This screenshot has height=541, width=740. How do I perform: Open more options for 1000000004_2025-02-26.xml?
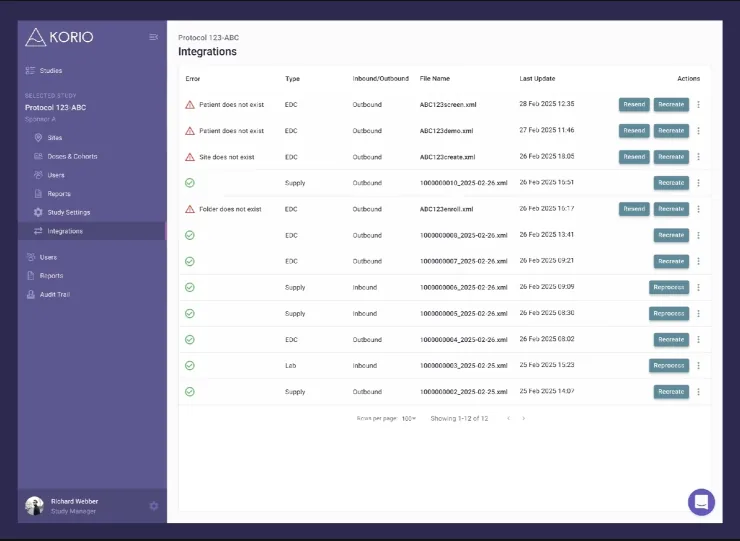[x=698, y=339]
